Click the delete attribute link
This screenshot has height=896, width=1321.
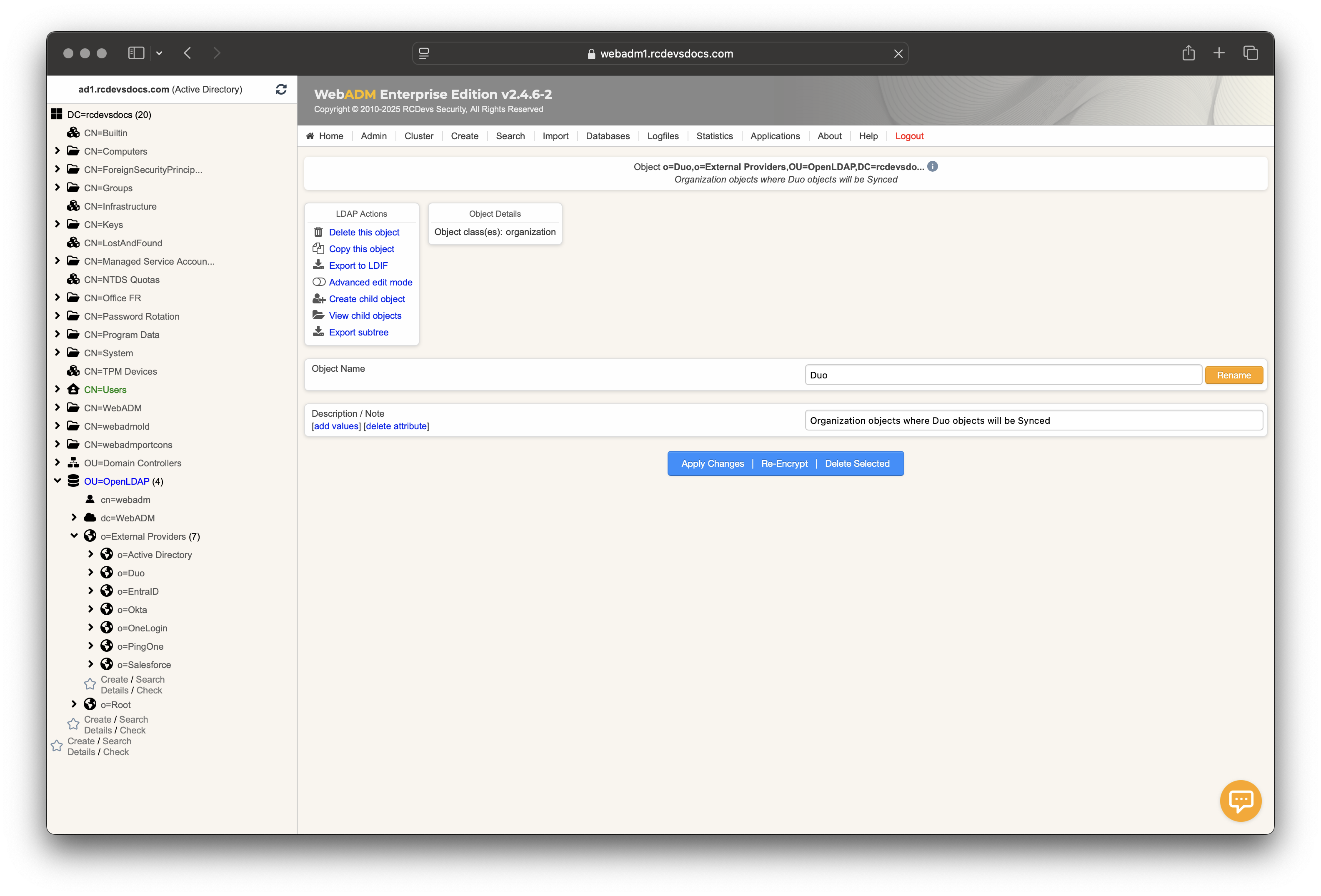pyautogui.click(x=396, y=426)
